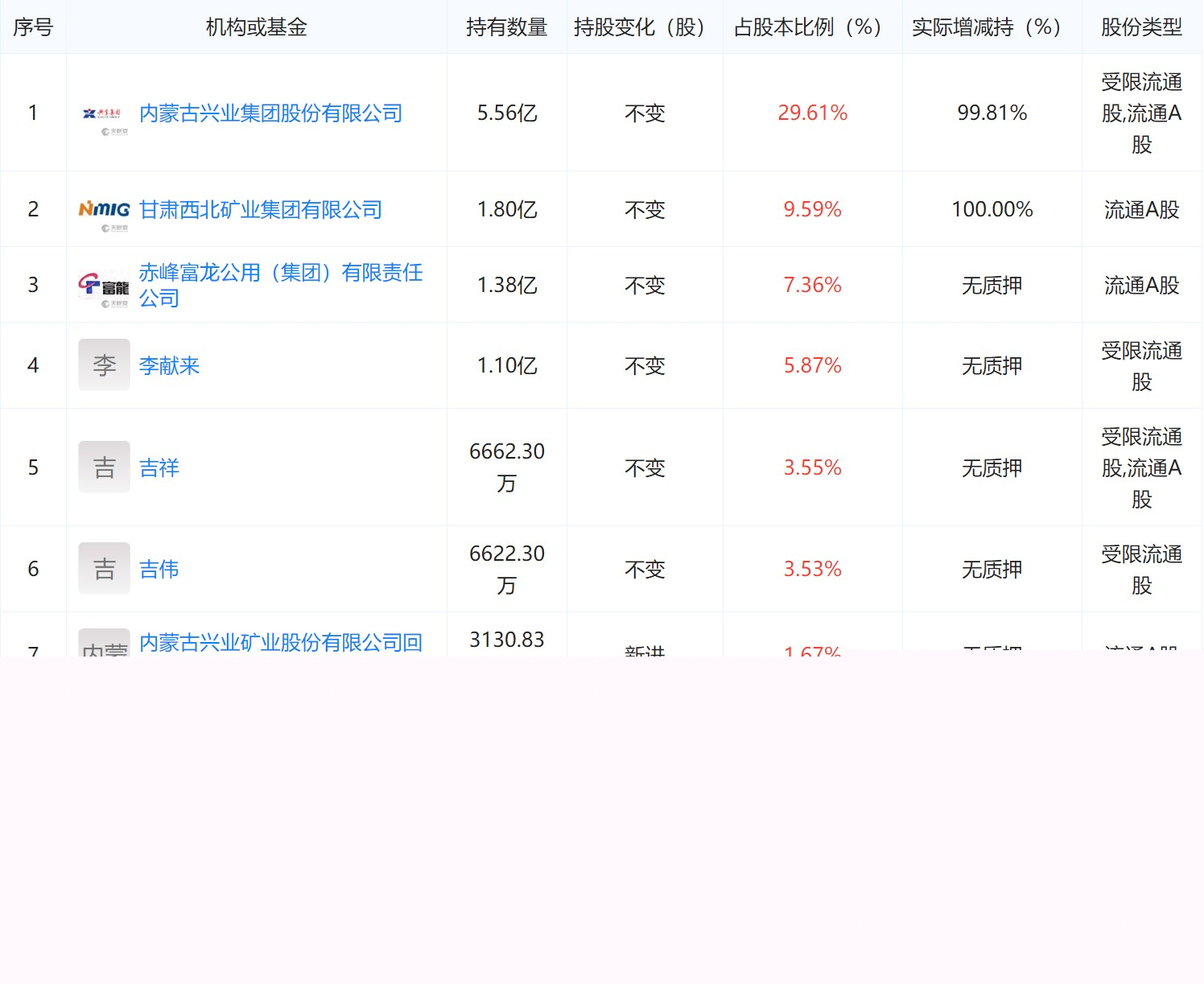Click the 3.53% share ratio
1204x984 pixels.
tap(813, 570)
